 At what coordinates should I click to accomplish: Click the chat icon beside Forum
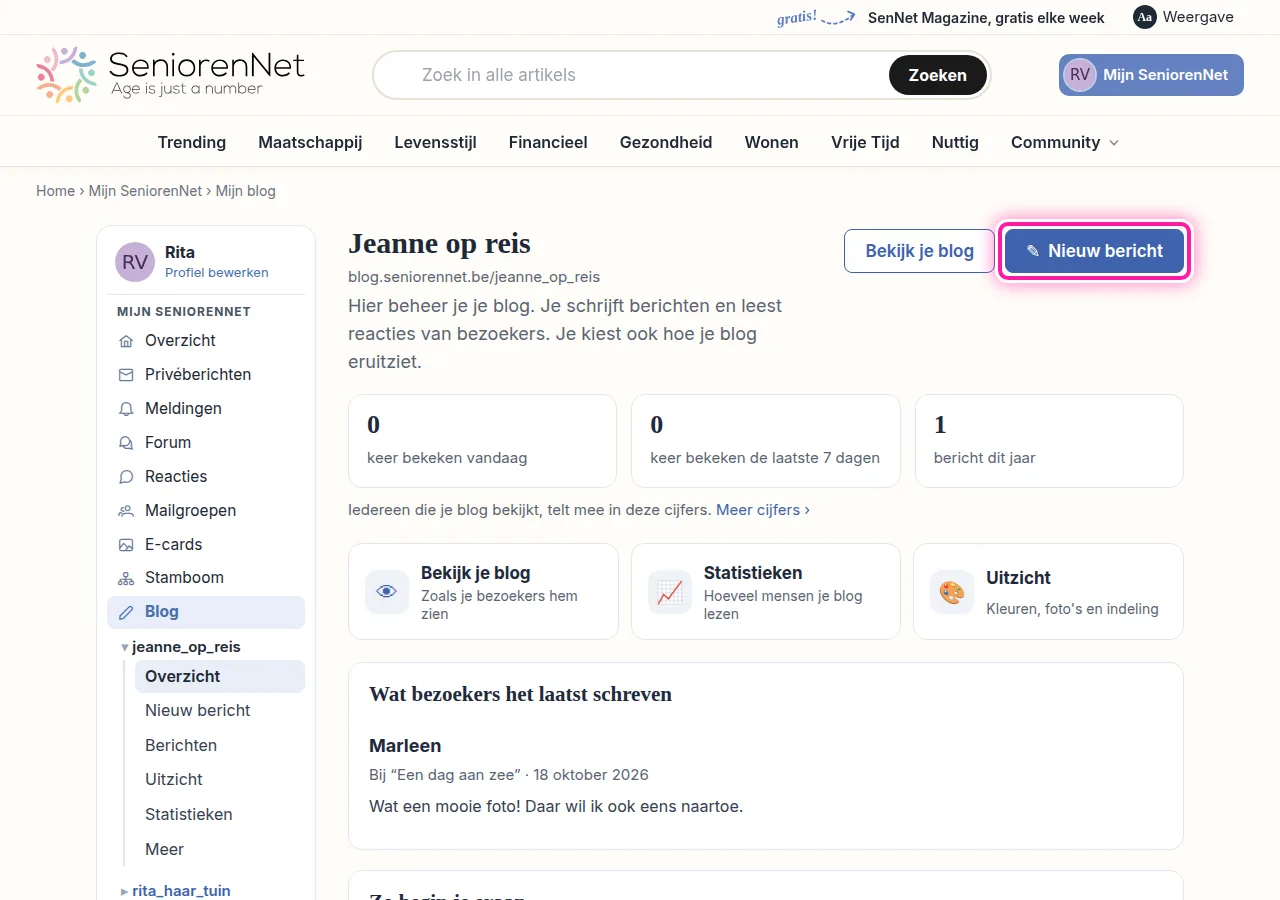(x=126, y=443)
